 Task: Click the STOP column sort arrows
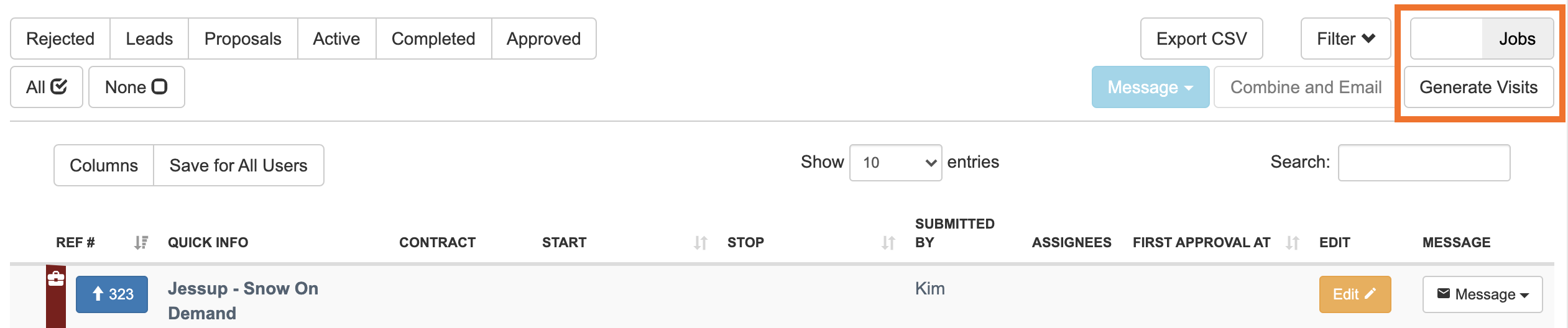[x=888, y=243]
